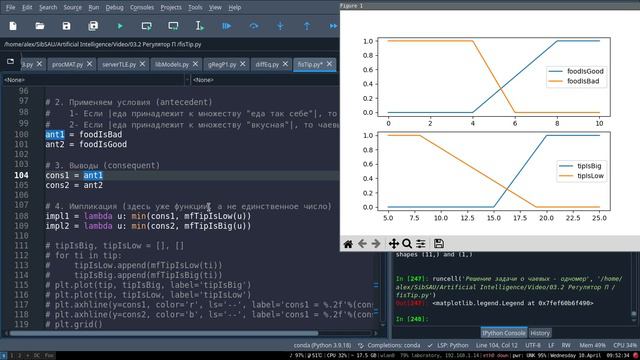This screenshot has height=360, width=640.
Task: Activate zoom-to-rectangle tool in figure
Action: 407,244
